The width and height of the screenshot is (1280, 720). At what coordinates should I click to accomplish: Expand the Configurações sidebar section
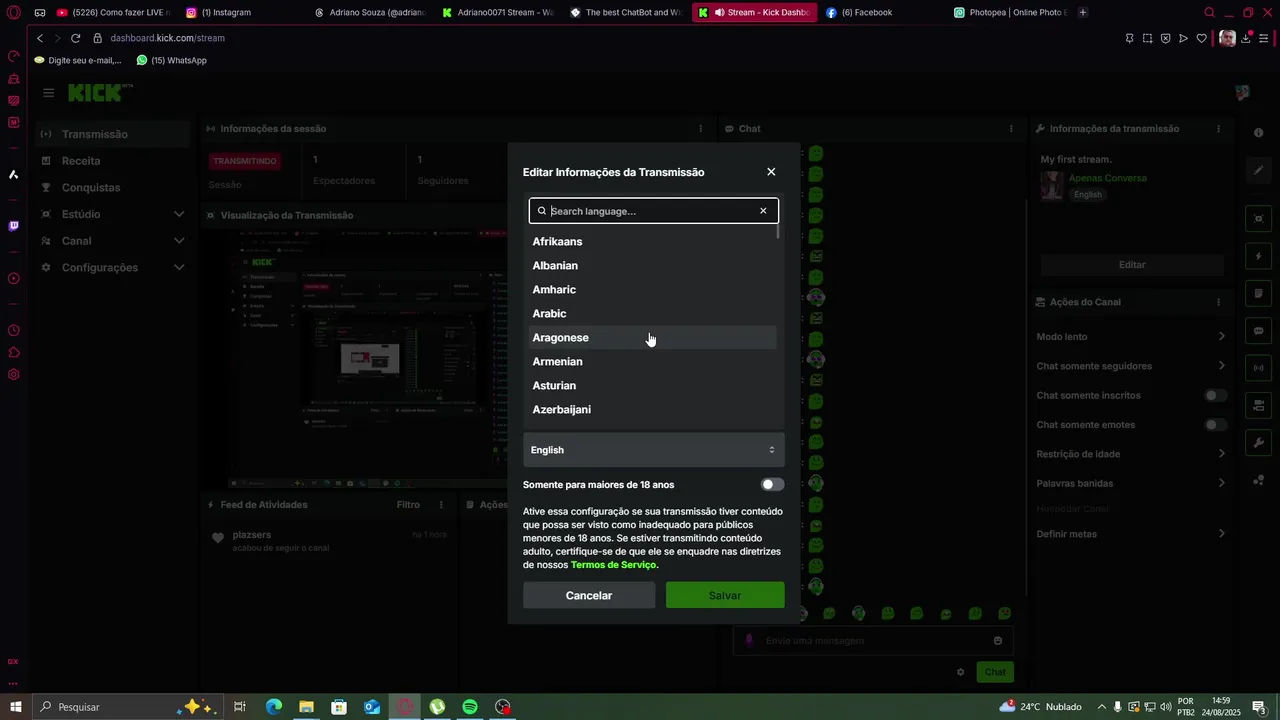(x=113, y=268)
